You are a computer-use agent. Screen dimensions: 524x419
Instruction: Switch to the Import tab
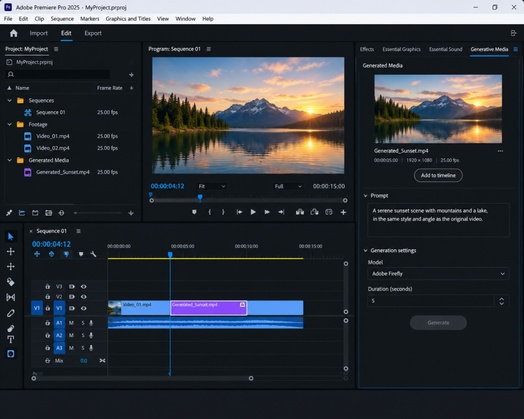[x=38, y=33]
